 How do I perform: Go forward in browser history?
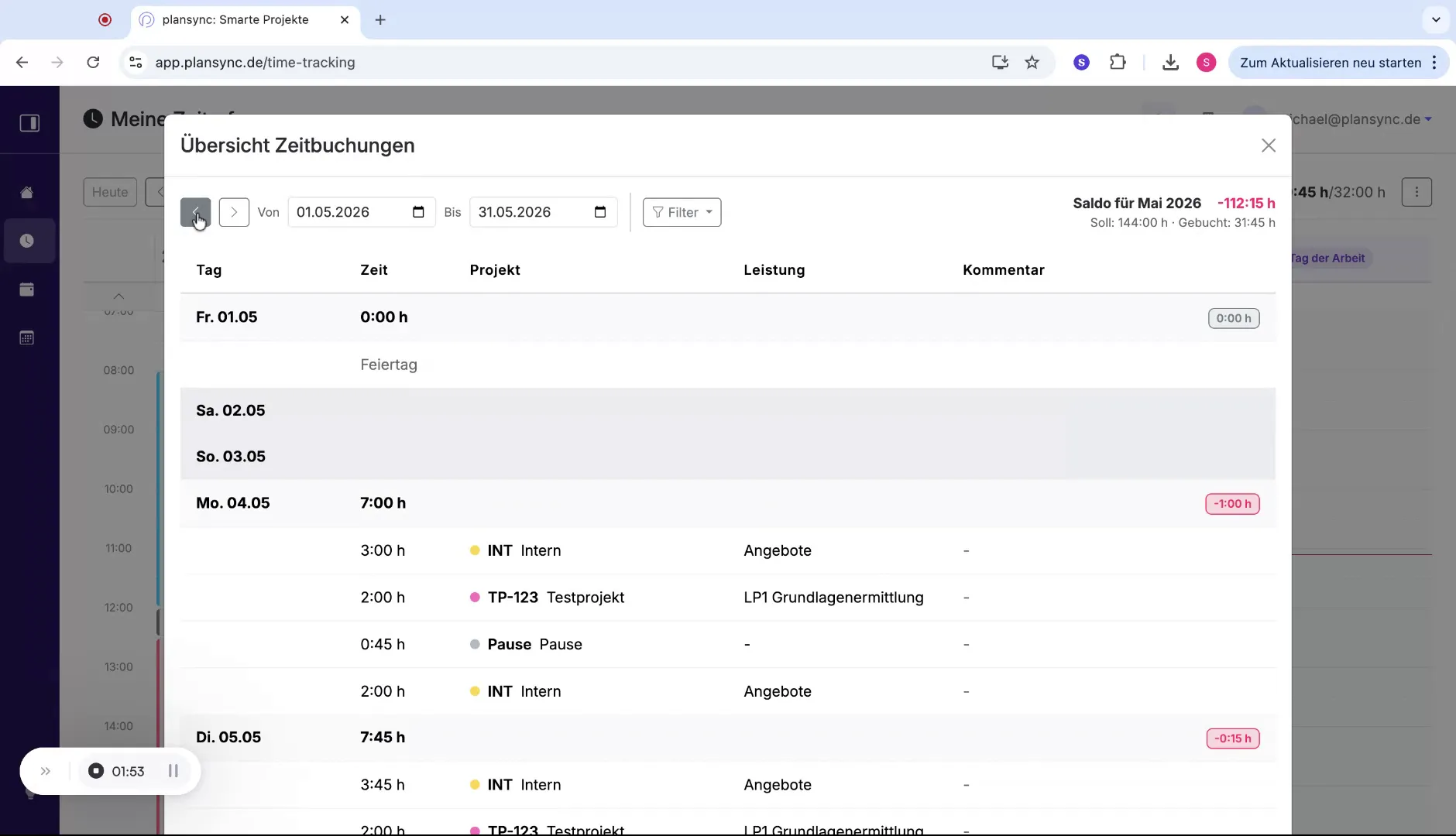click(57, 63)
